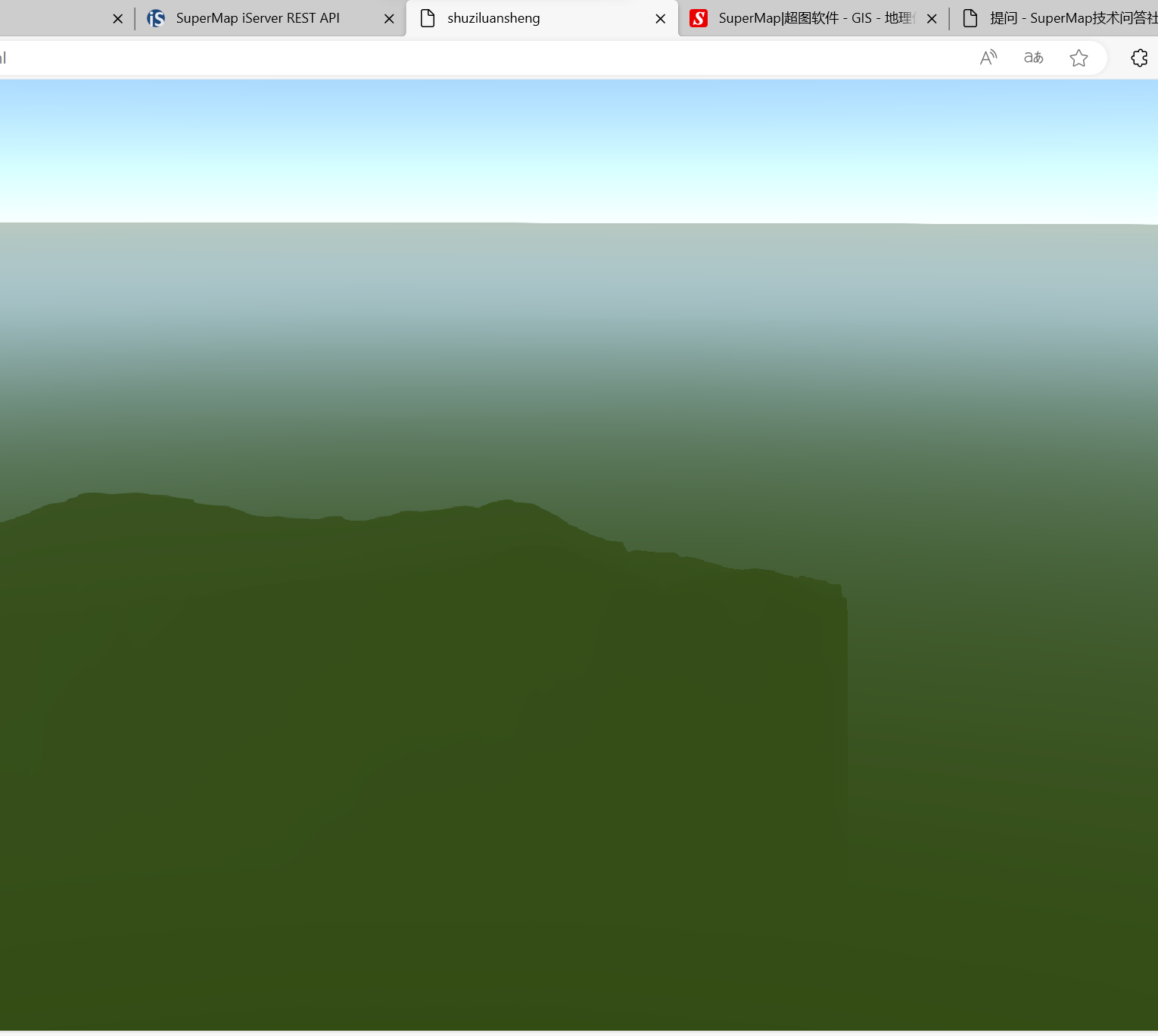1158x1036 pixels.
Task: Close the shuziluansheng tab
Action: coord(661,19)
